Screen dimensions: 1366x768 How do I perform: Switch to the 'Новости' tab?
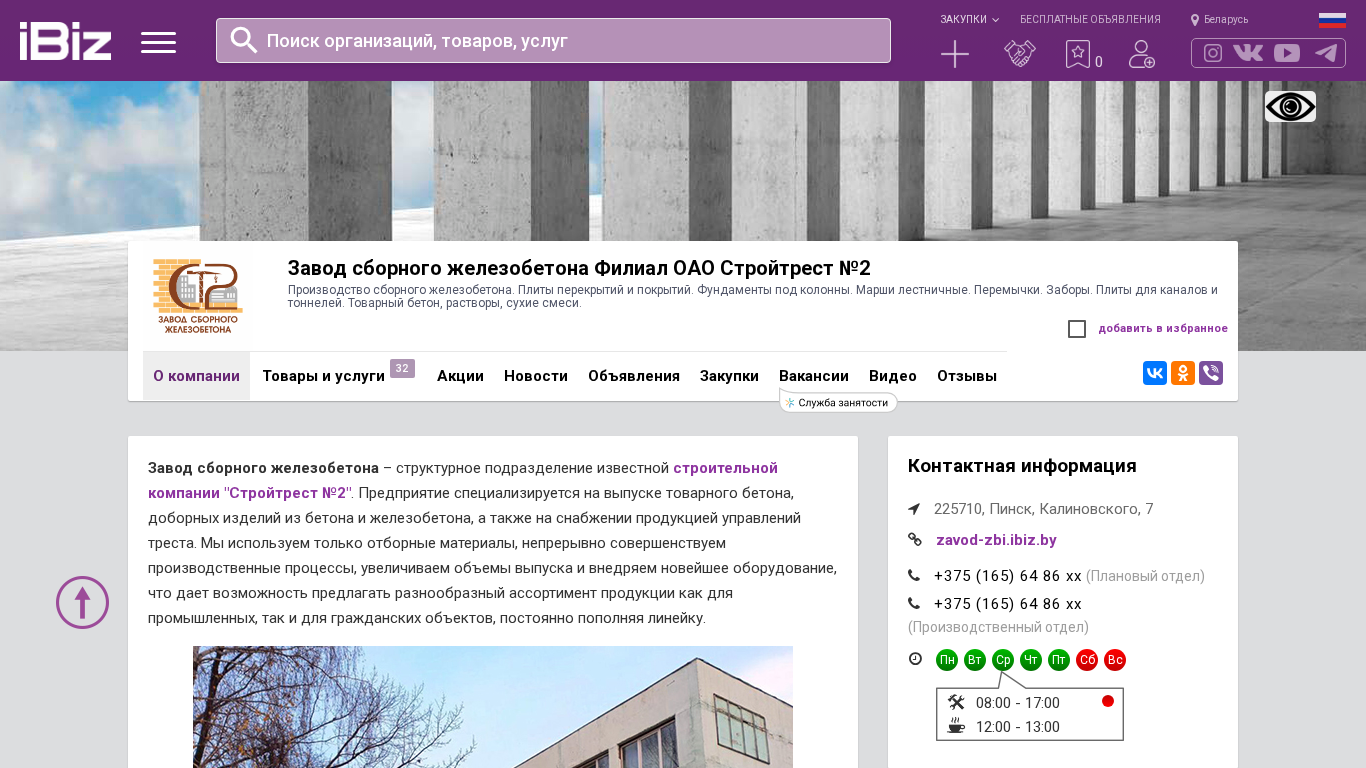[x=536, y=376]
